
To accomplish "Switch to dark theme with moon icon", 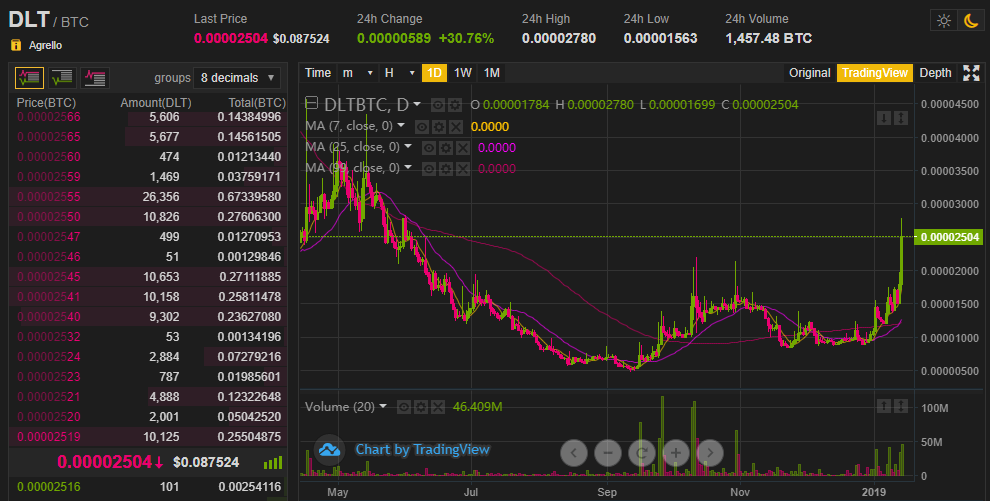I will [970, 20].
